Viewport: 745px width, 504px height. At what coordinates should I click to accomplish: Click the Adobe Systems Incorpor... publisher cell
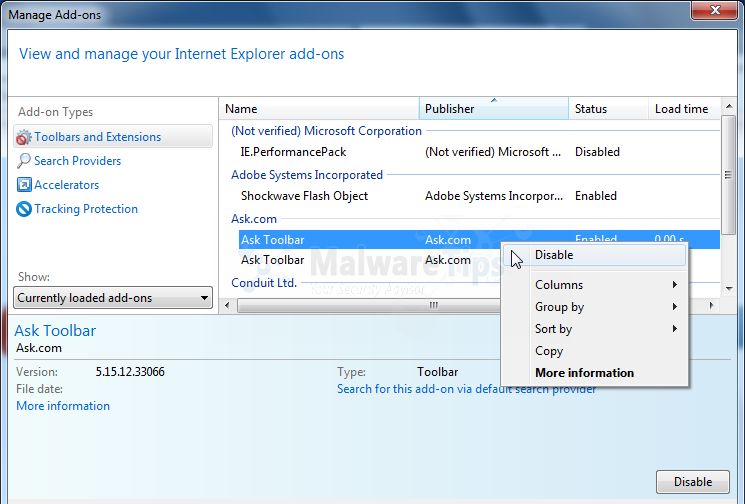[x=494, y=196]
